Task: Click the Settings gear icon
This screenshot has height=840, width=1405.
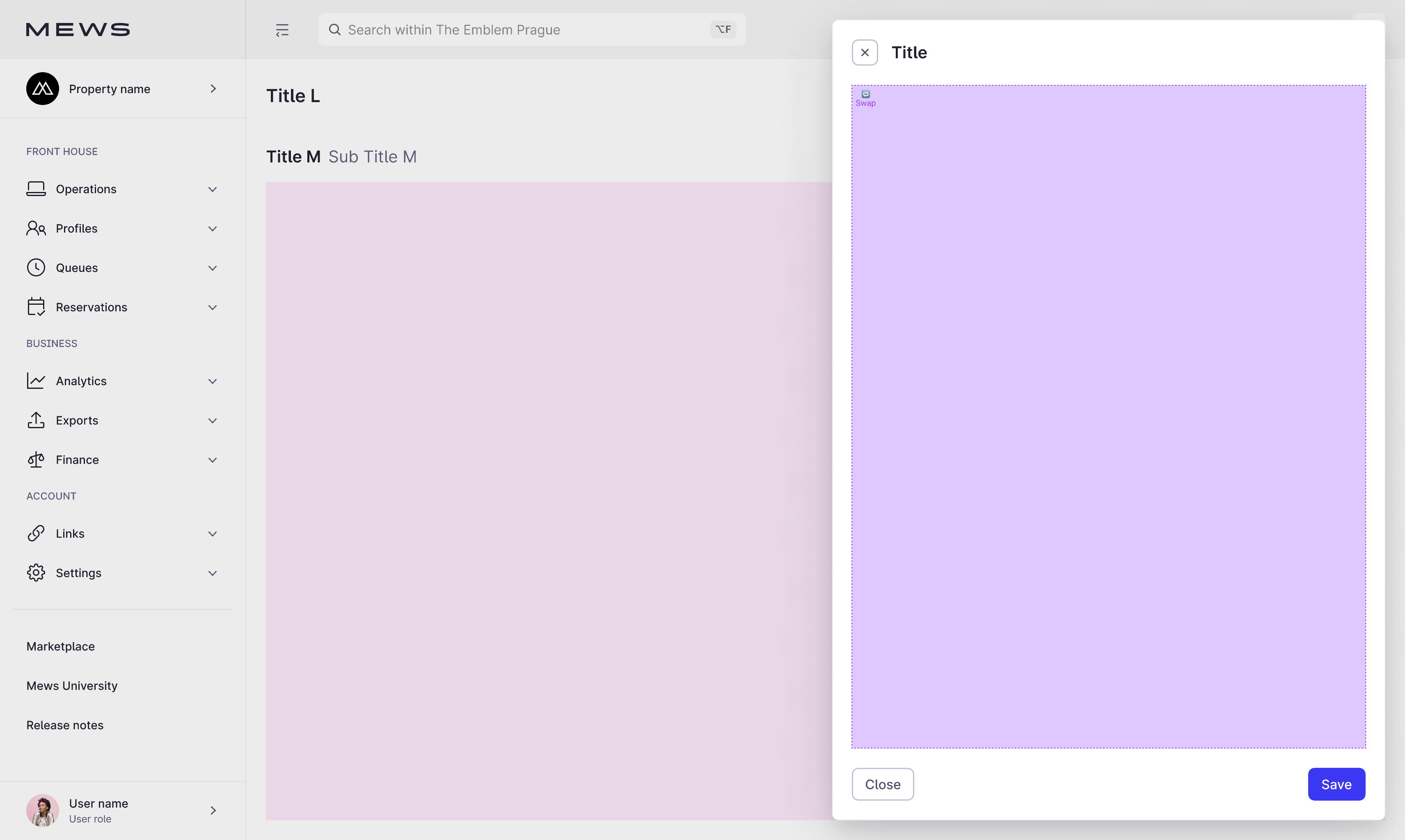Action: [36, 572]
